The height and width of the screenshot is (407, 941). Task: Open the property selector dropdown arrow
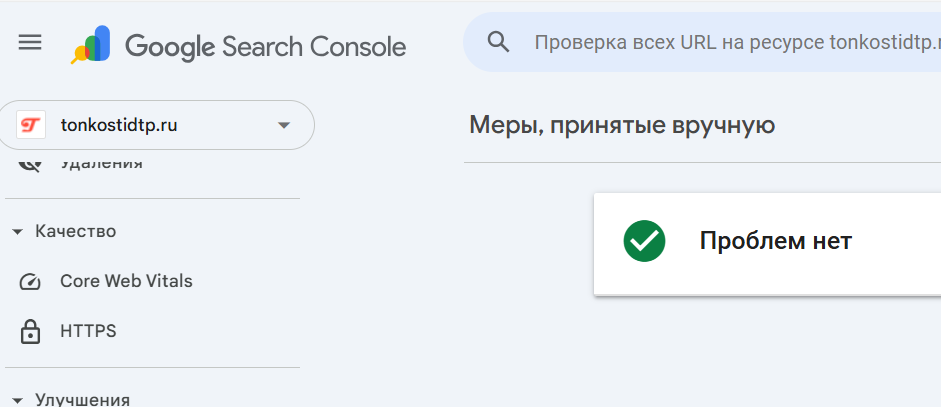[283, 125]
